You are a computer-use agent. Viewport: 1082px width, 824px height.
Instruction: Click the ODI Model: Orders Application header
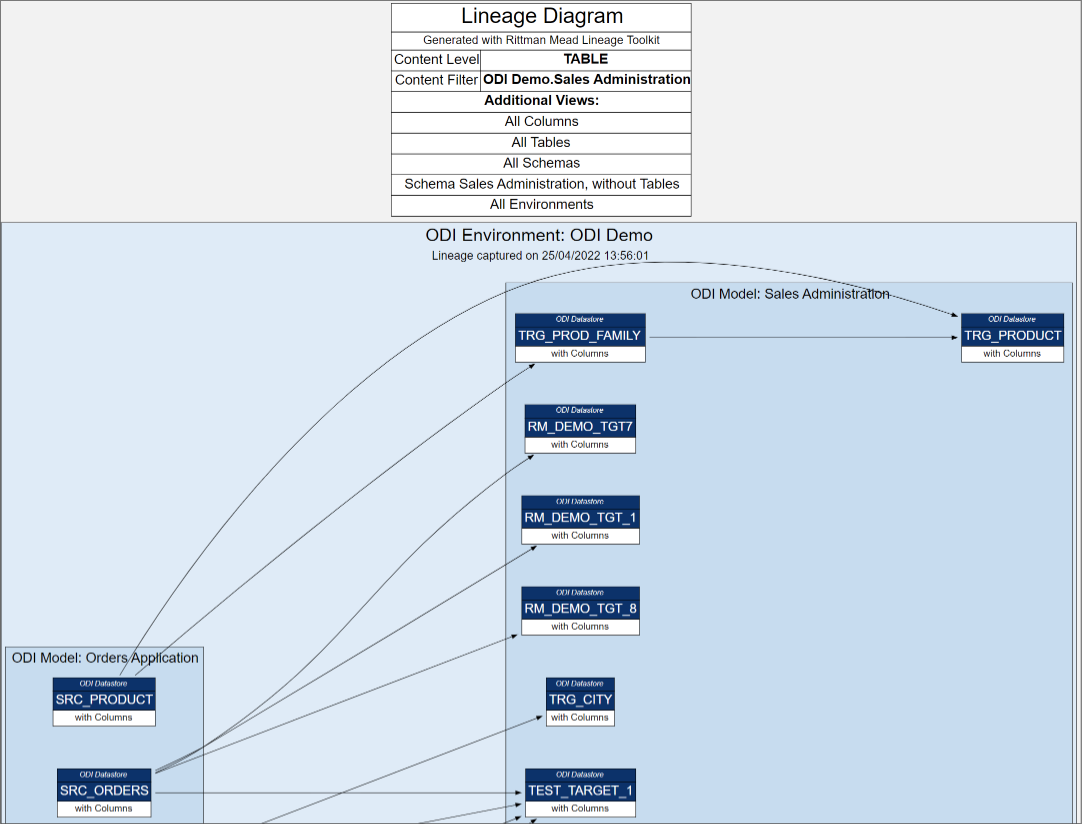point(104,657)
